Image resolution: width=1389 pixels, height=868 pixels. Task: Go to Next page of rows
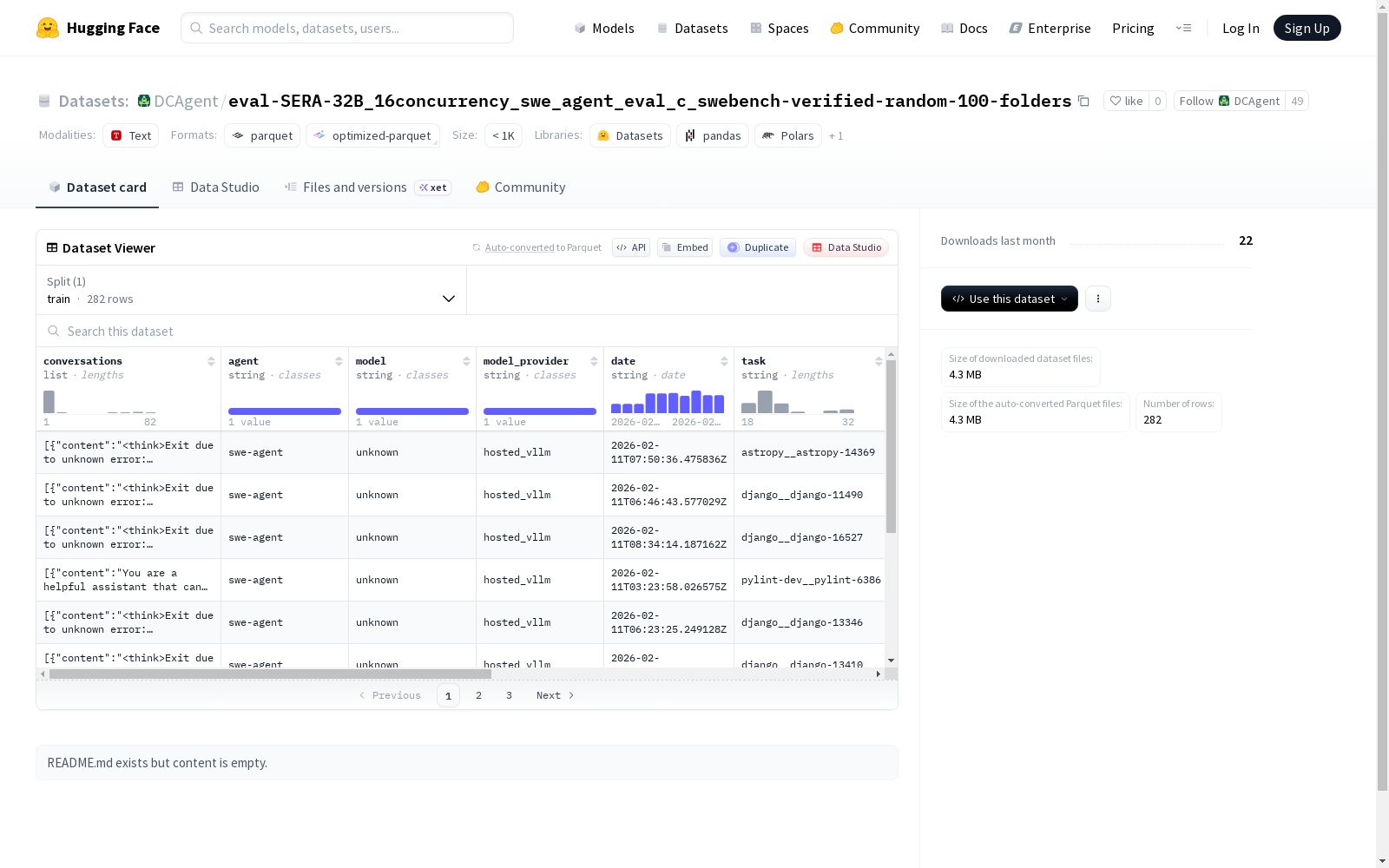(x=556, y=695)
